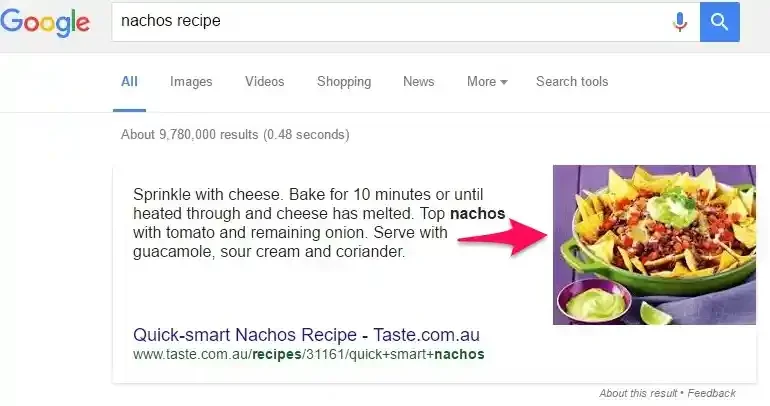
Task: Click the bold word nachos in snippet
Action: [x=477, y=214]
